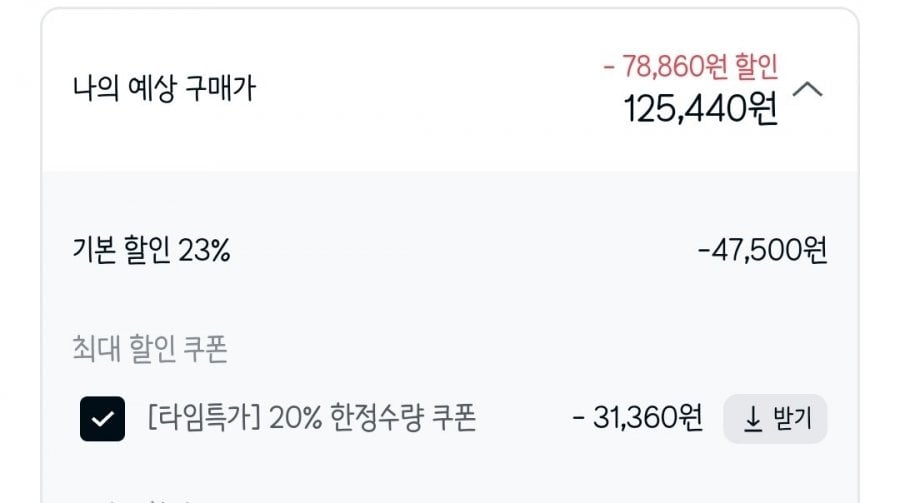Image resolution: width=900 pixels, height=503 pixels.
Task: Click the red 78,860원 할인 text
Action: pyautogui.click(x=690, y=67)
